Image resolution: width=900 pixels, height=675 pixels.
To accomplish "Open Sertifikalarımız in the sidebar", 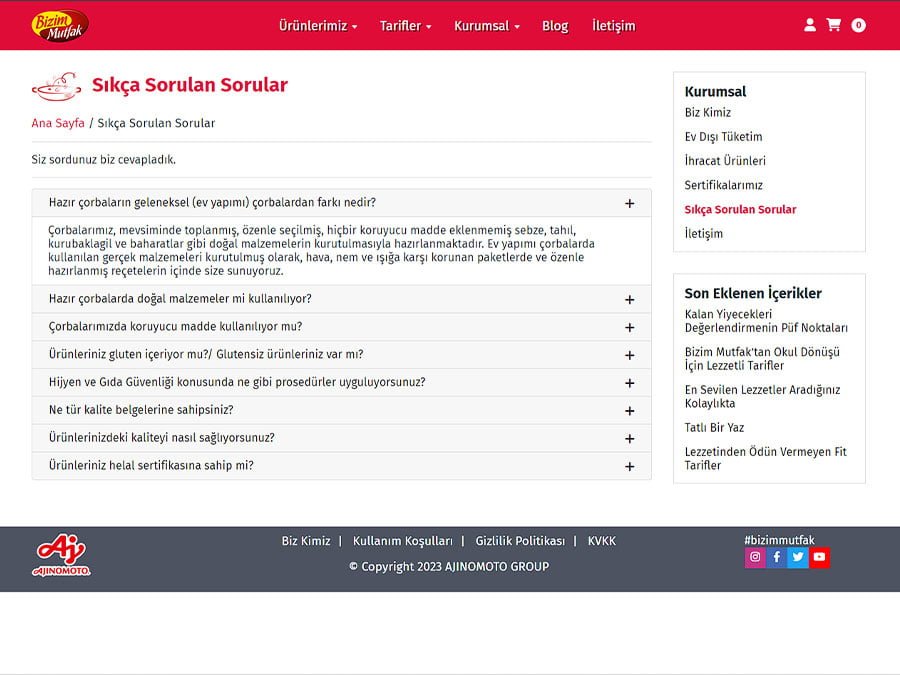I will coord(723,185).
